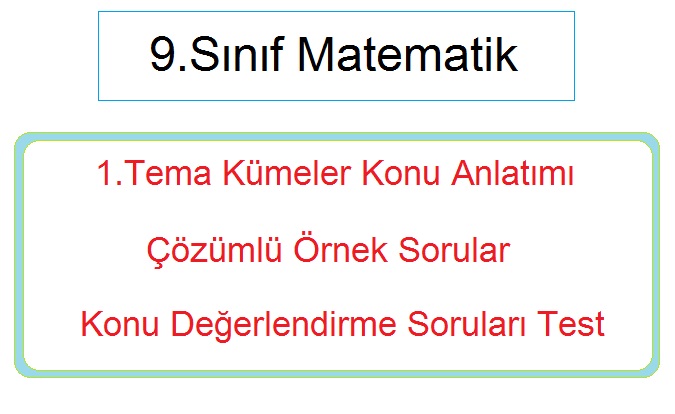Open the "Konu Değerlendirme Soruları Test" line
The width and height of the screenshot is (675, 414).
click(x=343, y=325)
